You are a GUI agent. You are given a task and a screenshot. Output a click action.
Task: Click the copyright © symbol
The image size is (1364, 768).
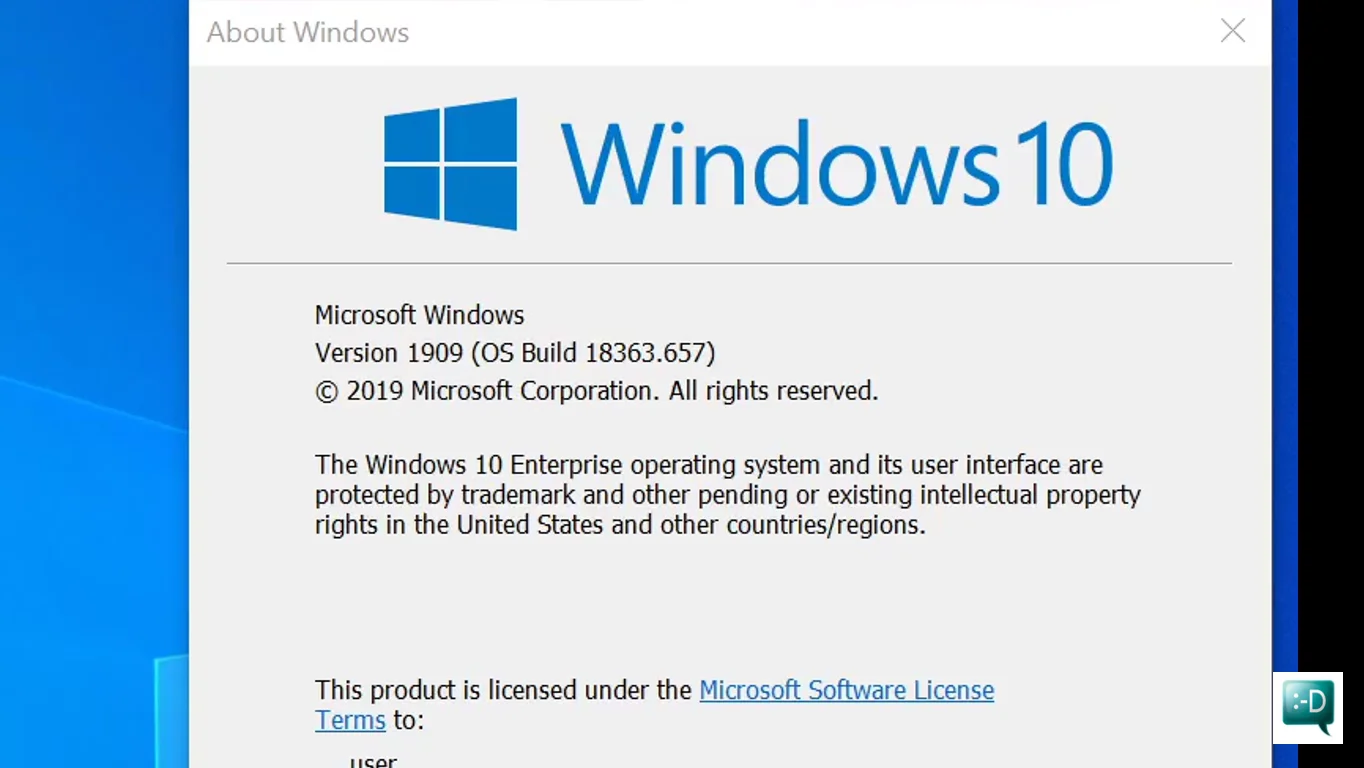click(x=326, y=392)
